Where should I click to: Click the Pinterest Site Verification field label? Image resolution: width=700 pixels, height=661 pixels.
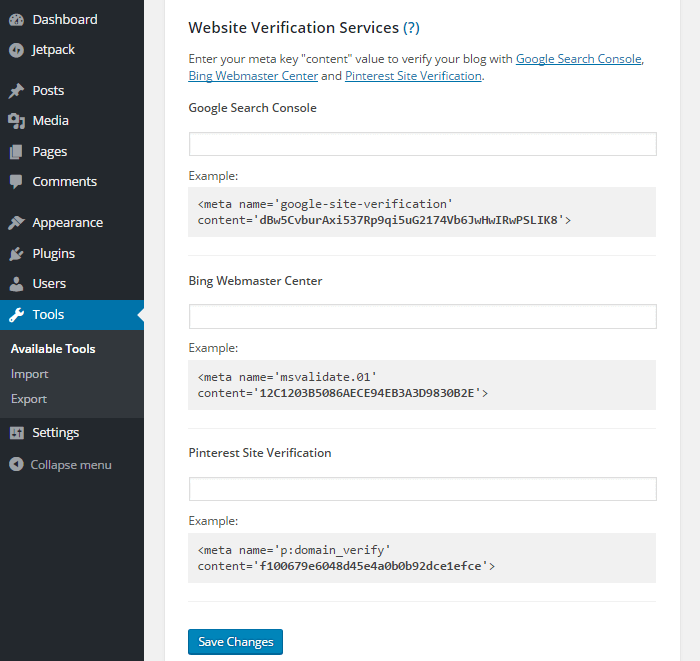click(x=260, y=453)
